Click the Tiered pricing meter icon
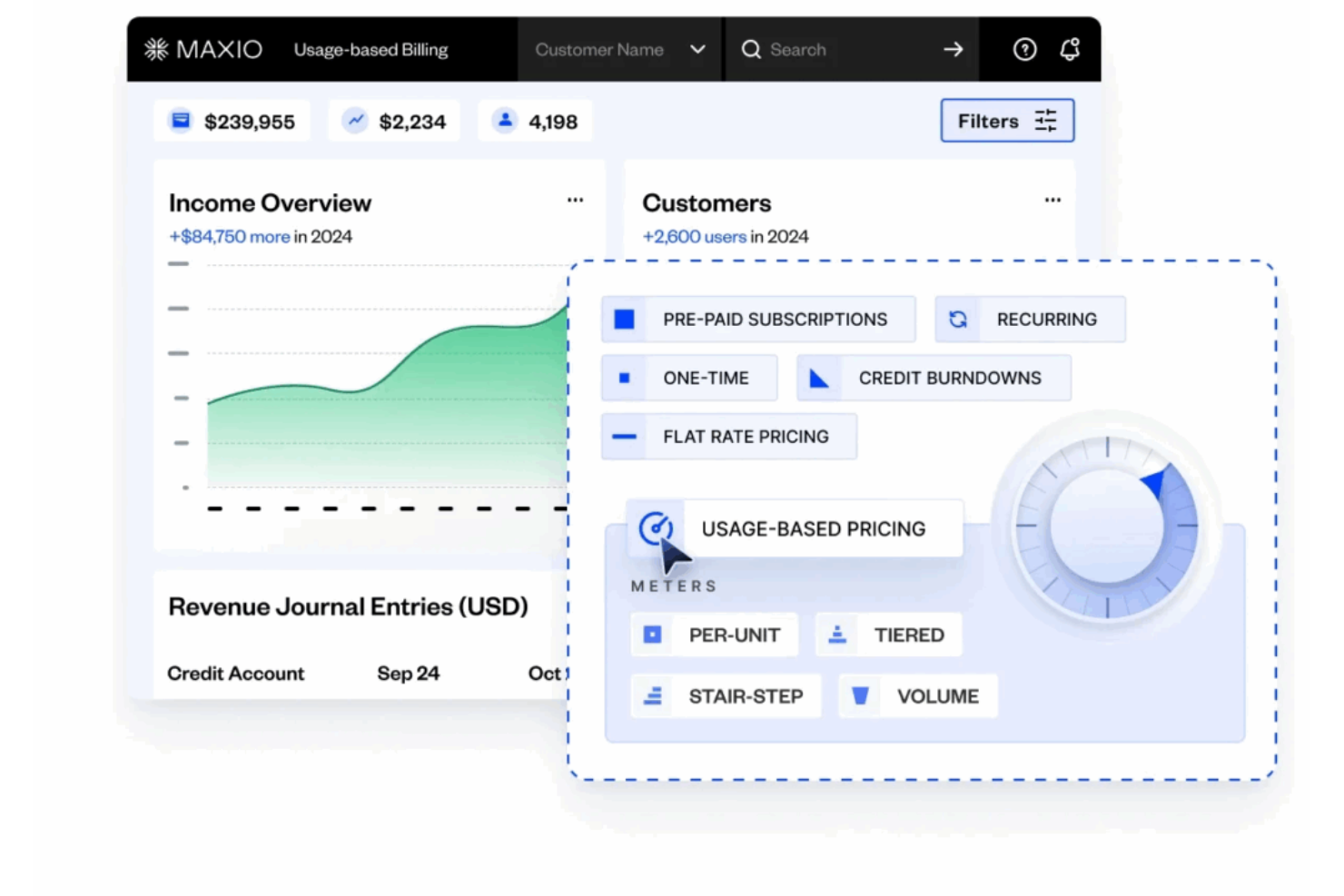This screenshot has width=1344, height=896. 838,634
